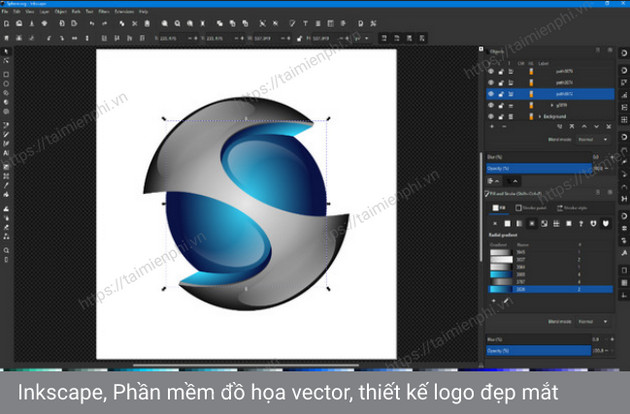This screenshot has height=414, width=630.
Task: Click the Paste clipboard icon
Action: [147, 24]
